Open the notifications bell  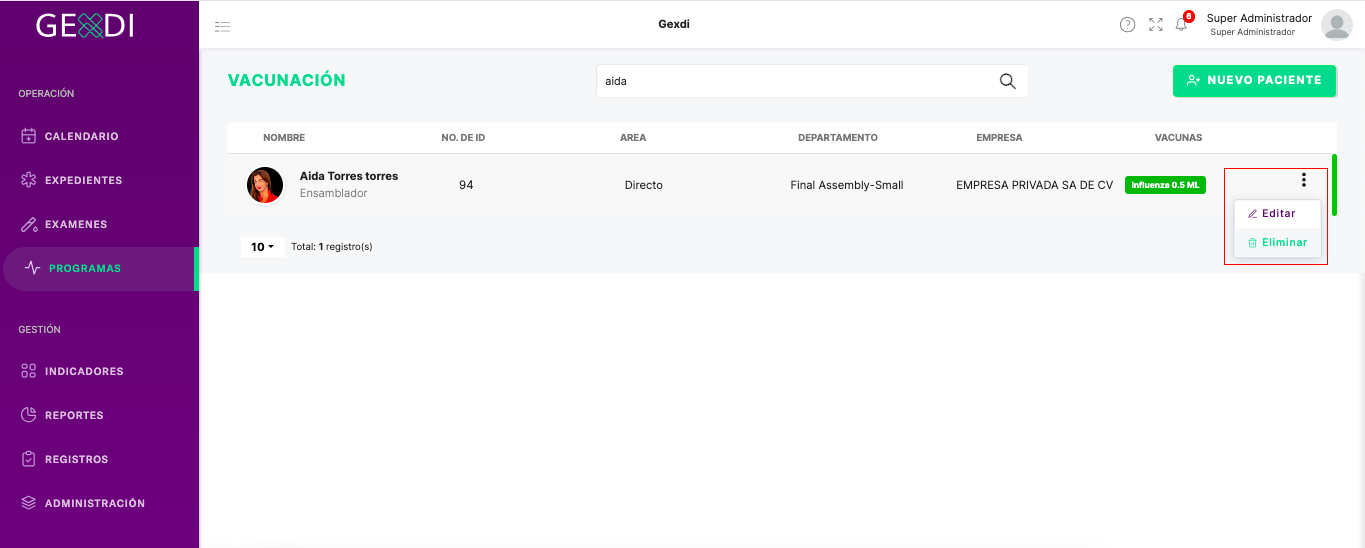(1182, 24)
